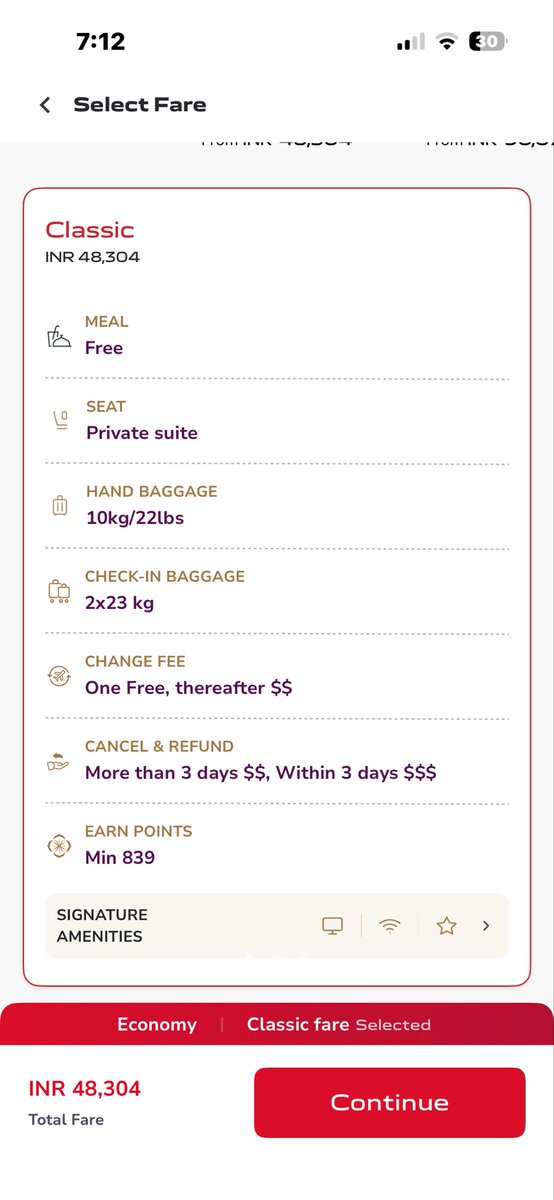Tap the earn points emblem icon
Viewport: 554px width, 1200px height.
coord(59,847)
